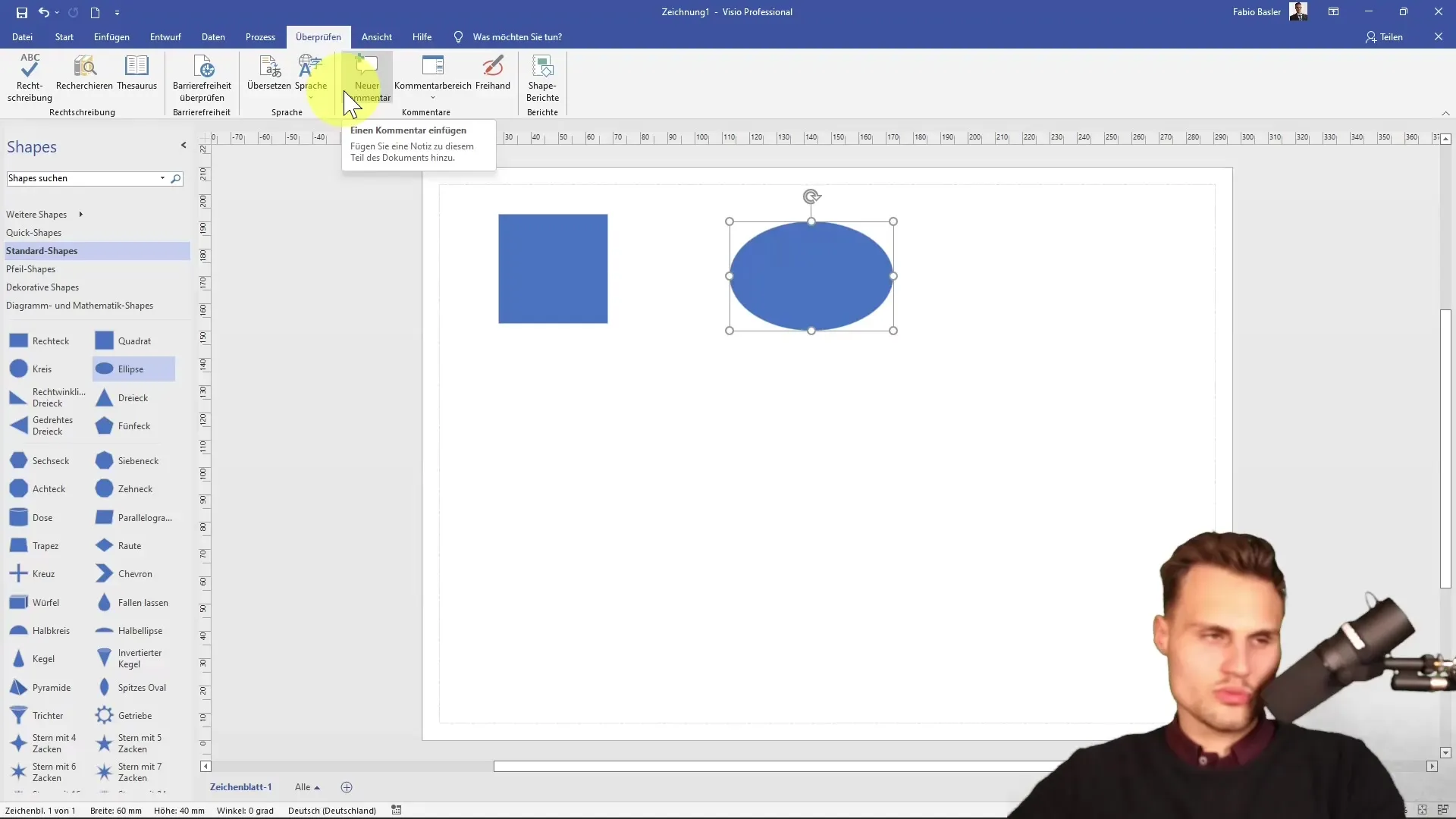Run Barrierefreiheit überprüfen accessibility check
The image size is (1456, 819).
(202, 78)
